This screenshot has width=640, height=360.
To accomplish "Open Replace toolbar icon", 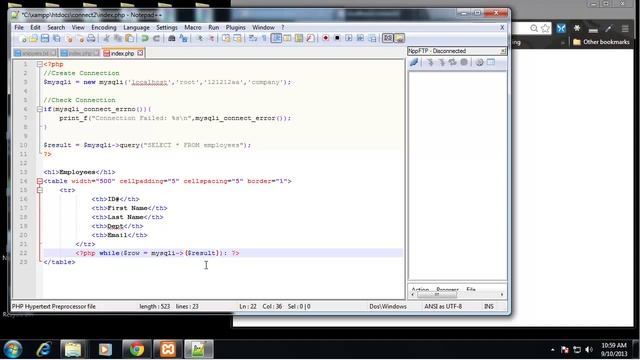I will point(184,38).
